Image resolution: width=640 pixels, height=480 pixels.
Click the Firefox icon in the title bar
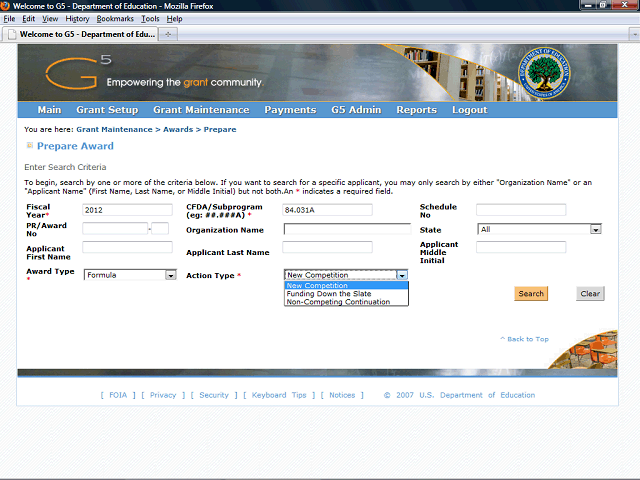click(5, 6)
